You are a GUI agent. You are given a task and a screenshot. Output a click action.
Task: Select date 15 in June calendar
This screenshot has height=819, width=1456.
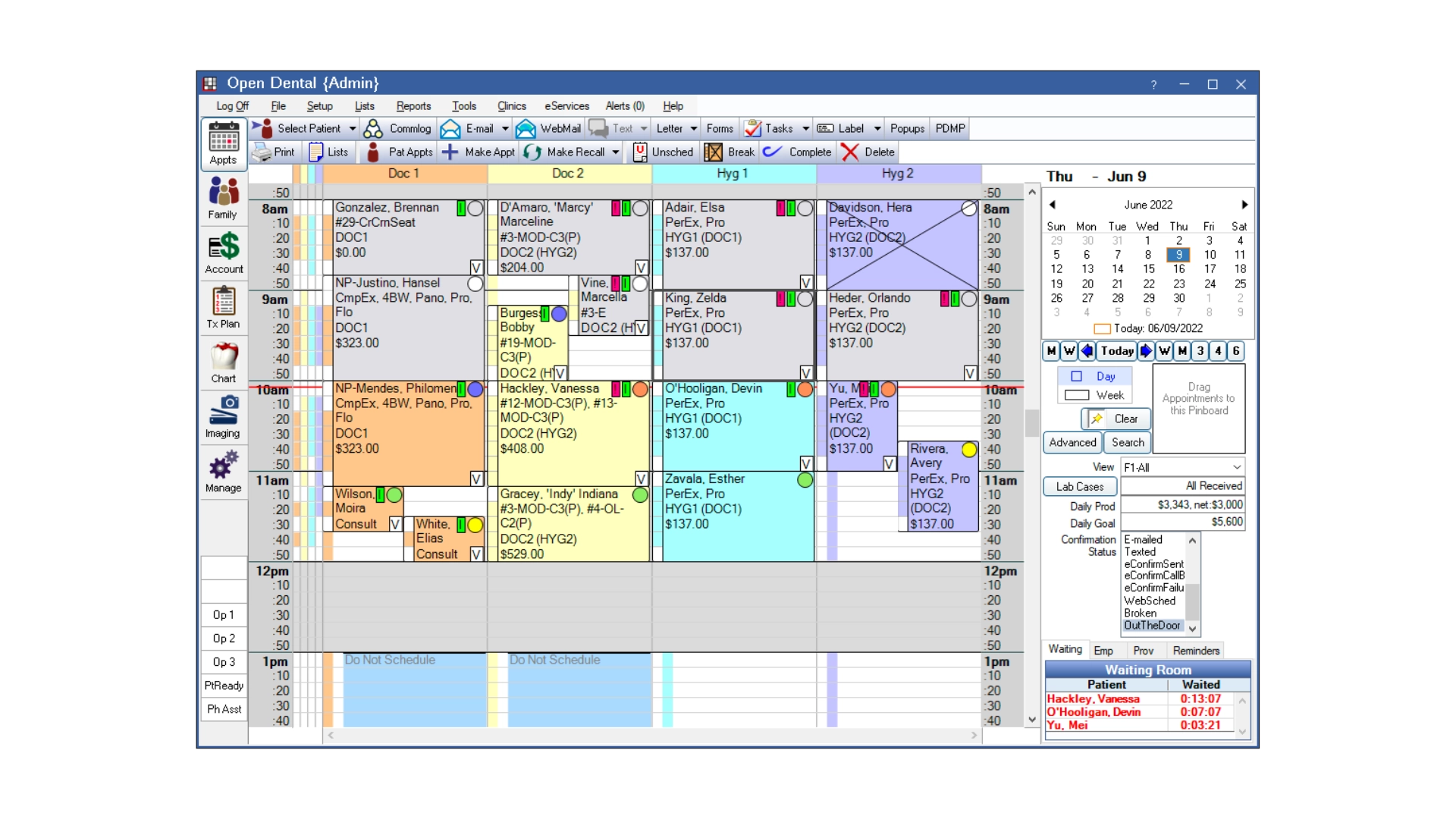(x=1148, y=268)
